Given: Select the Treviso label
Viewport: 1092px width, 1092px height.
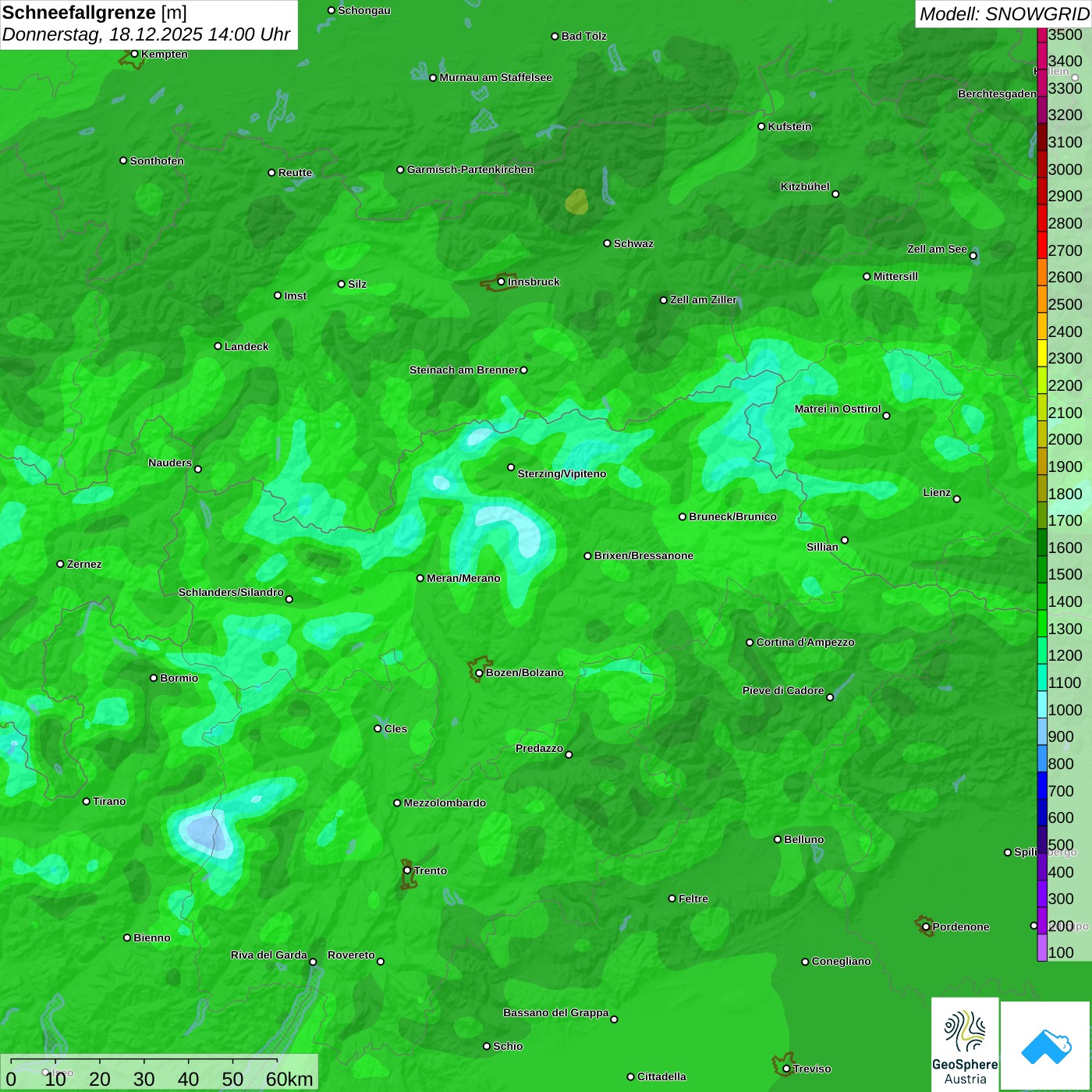Looking at the screenshot, I should click(x=811, y=1069).
